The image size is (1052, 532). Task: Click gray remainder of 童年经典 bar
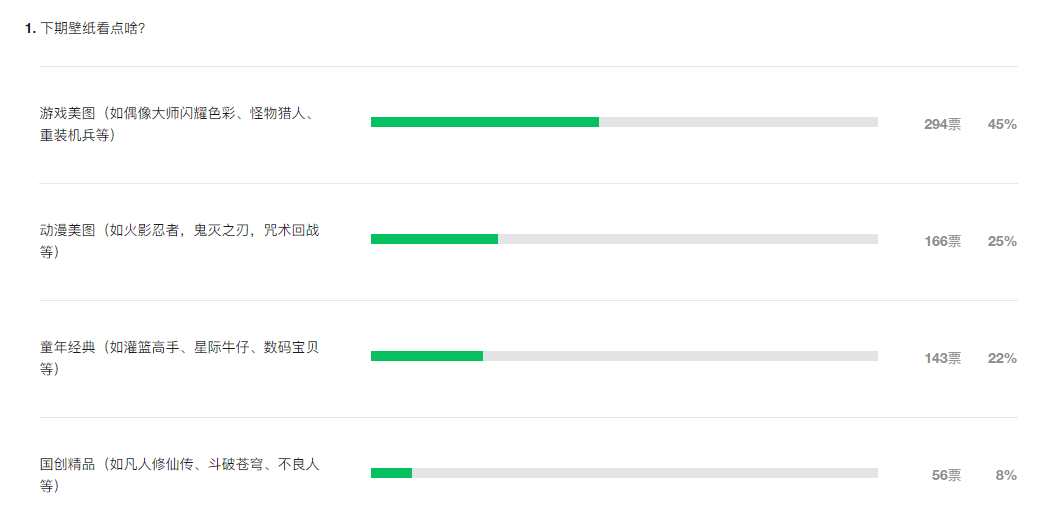pos(680,356)
